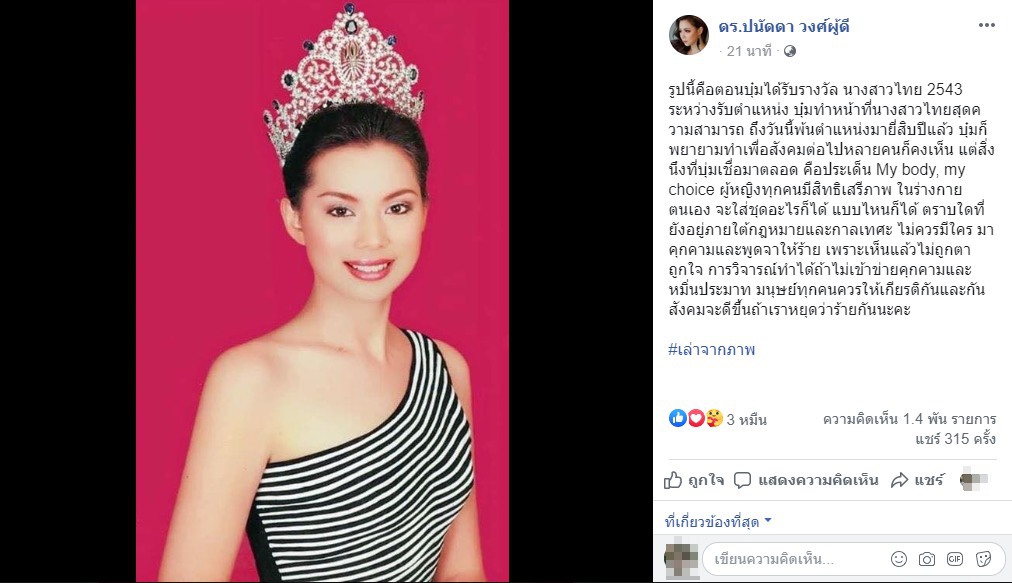Click the poster's profile picture thumbnail
This screenshot has height=583, width=1012.
(689, 35)
